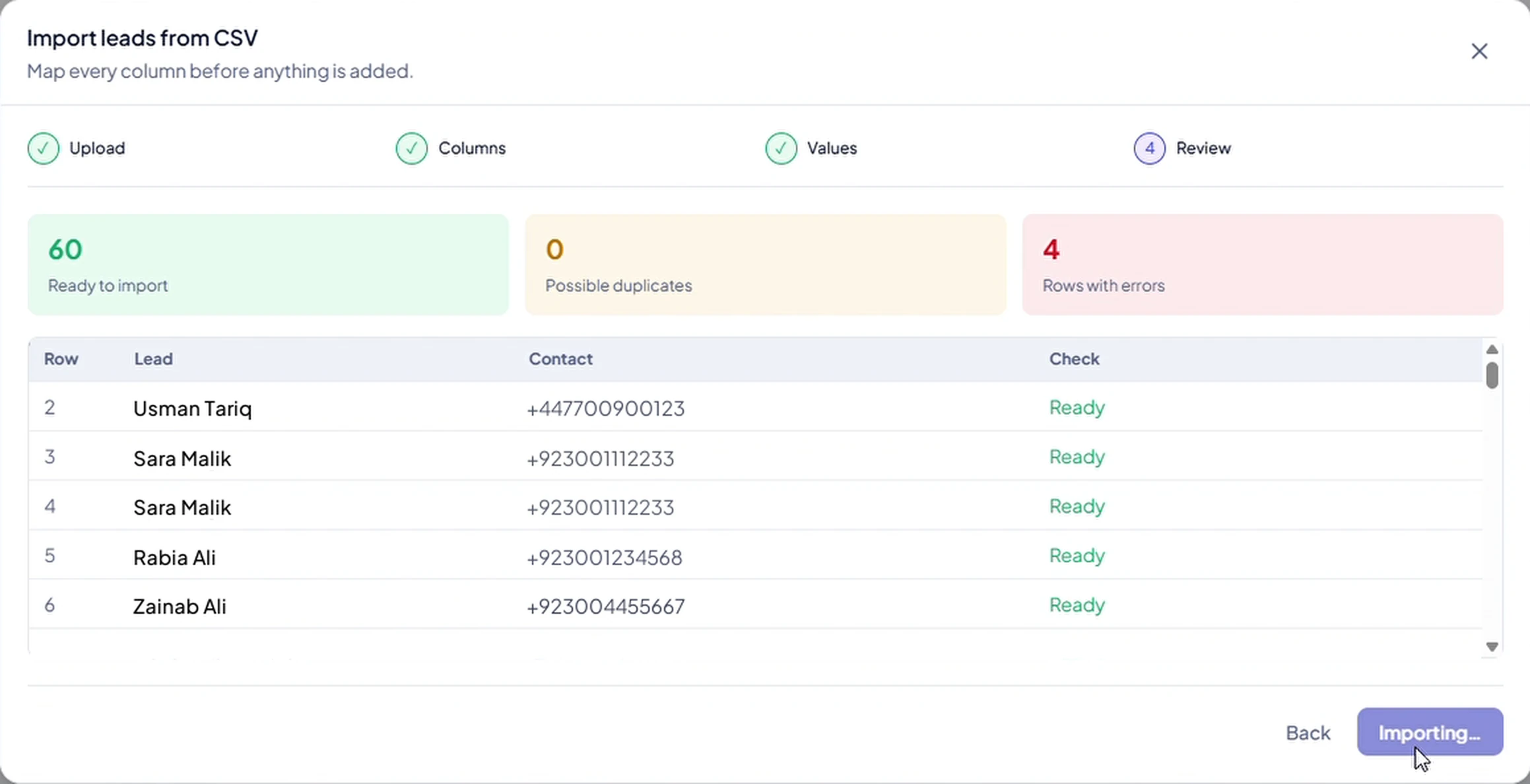The width and height of the screenshot is (1530, 784).
Task: Click the Check column header
Action: click(1074, 359)
